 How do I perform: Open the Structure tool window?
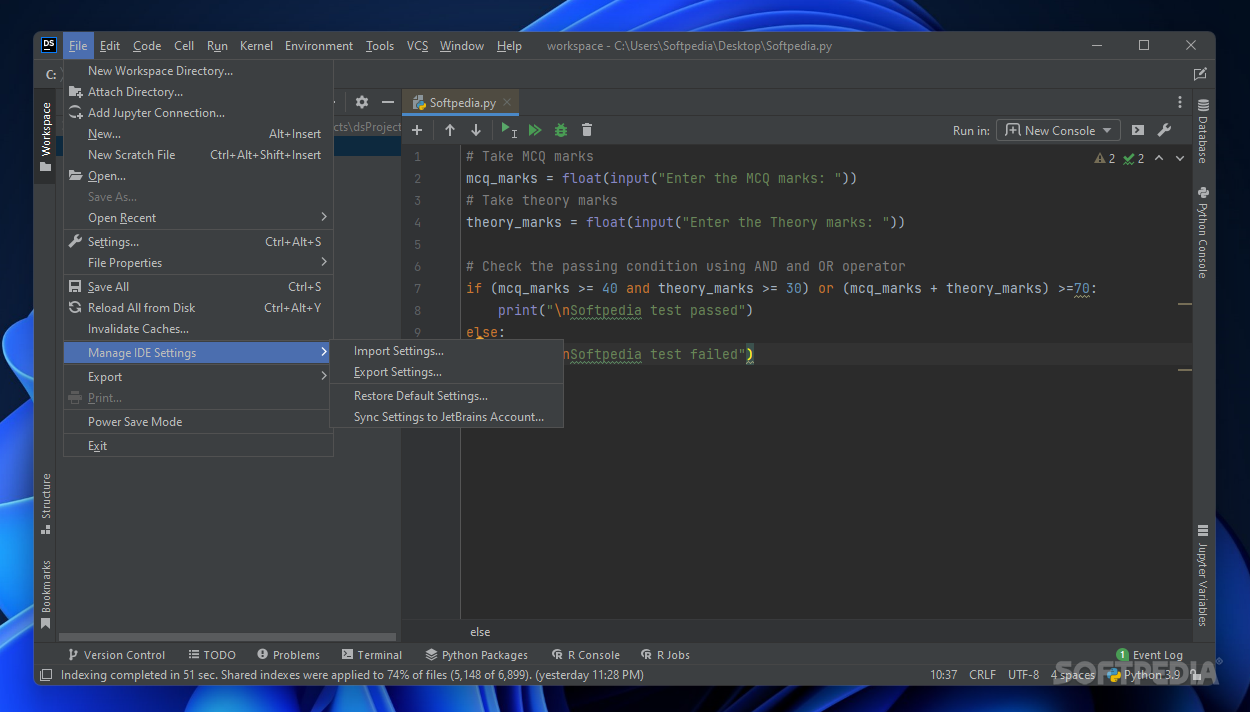pyautogui.click(x=46, y=504)
